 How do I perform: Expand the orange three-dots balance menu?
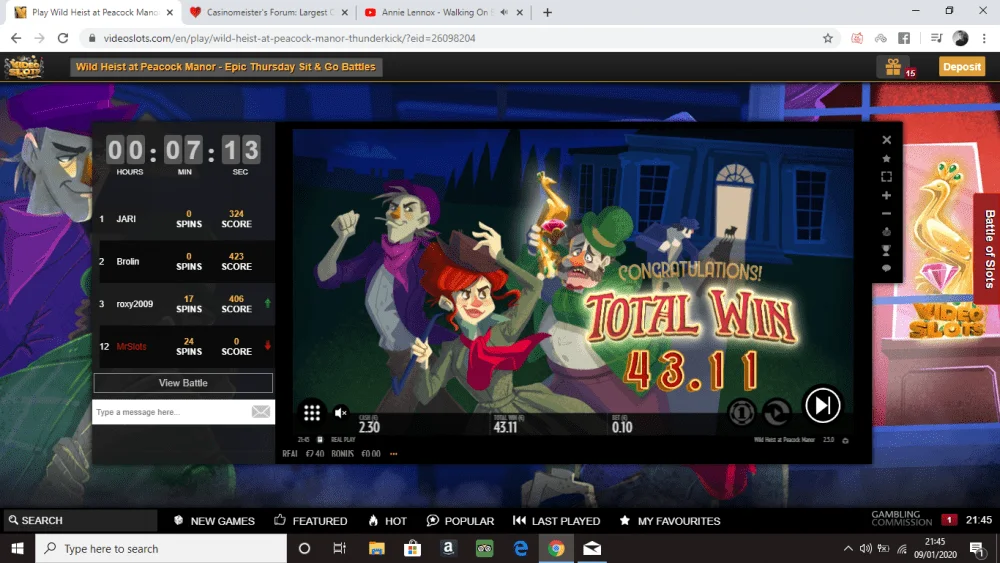pos(393,454)
